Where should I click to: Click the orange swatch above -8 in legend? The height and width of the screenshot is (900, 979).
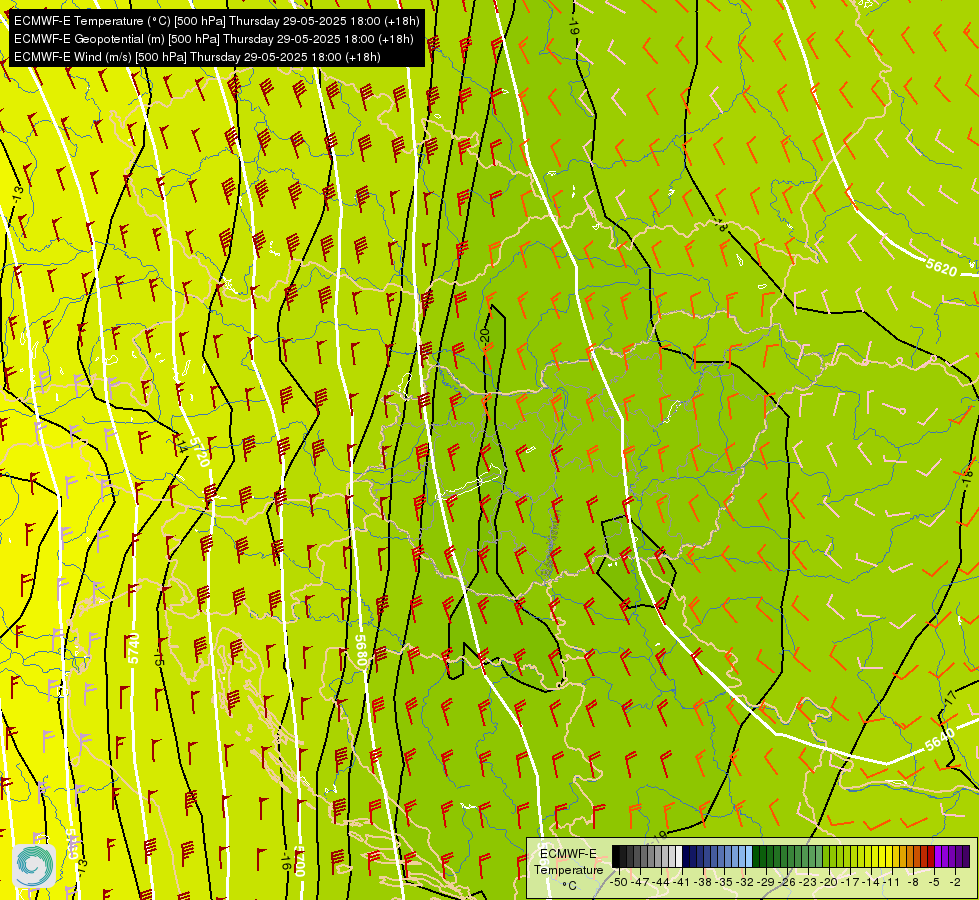pos(910,856)
